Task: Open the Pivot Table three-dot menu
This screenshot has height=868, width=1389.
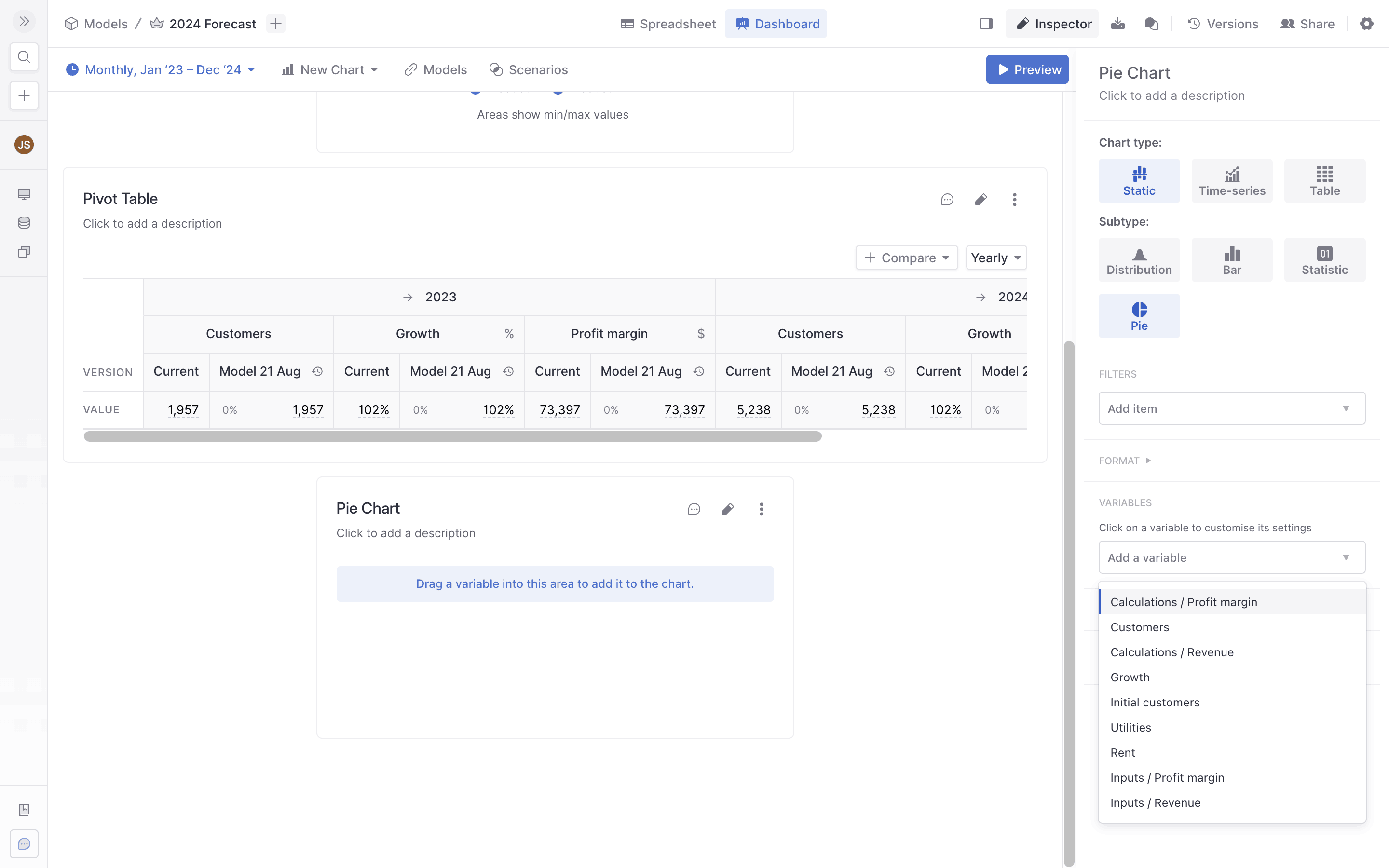Action: pyautogui.click(x=1014, y=199)
